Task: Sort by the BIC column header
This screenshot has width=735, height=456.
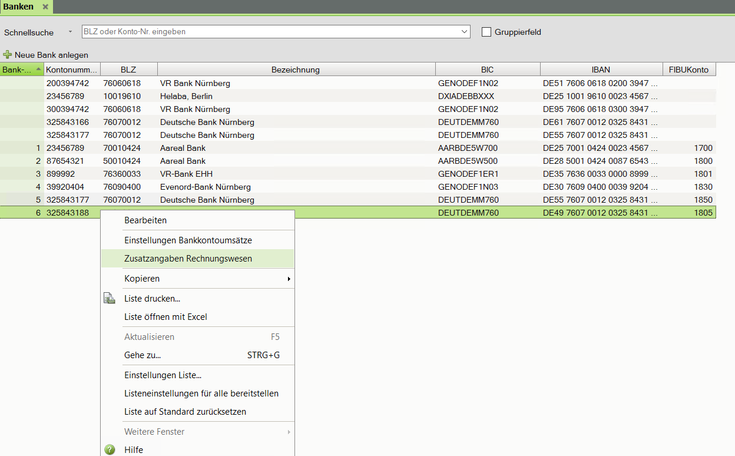Action: (488, 69)
